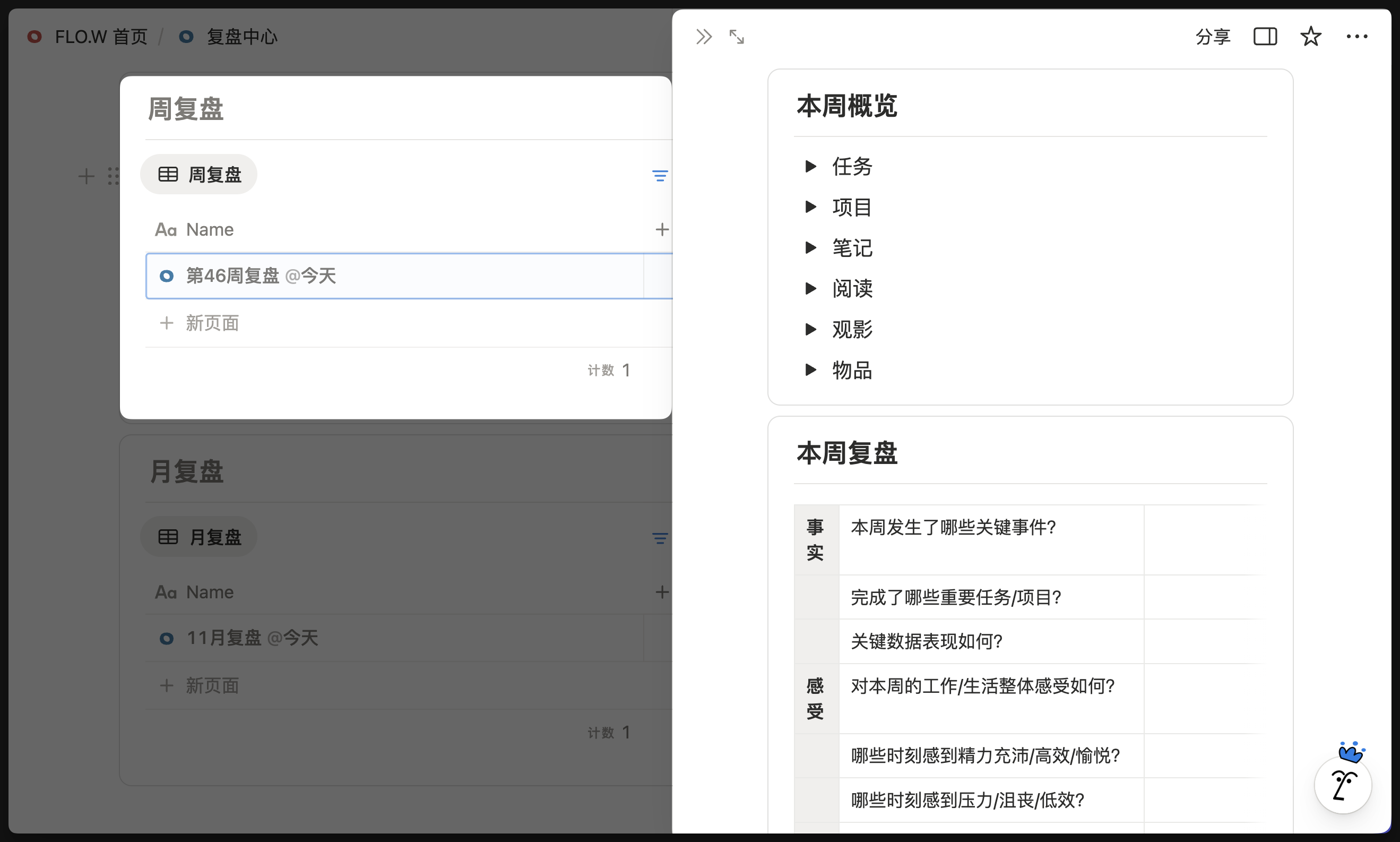Click the filter icon in 周复盘 database
The image size is (1400, 842).
660,175
